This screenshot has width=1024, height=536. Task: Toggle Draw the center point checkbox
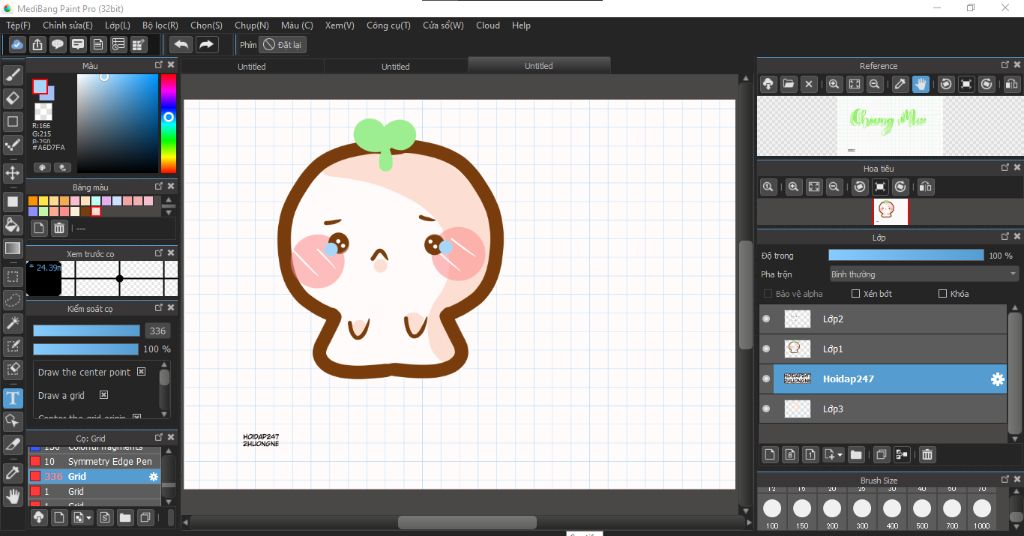(x=141, y=371)
